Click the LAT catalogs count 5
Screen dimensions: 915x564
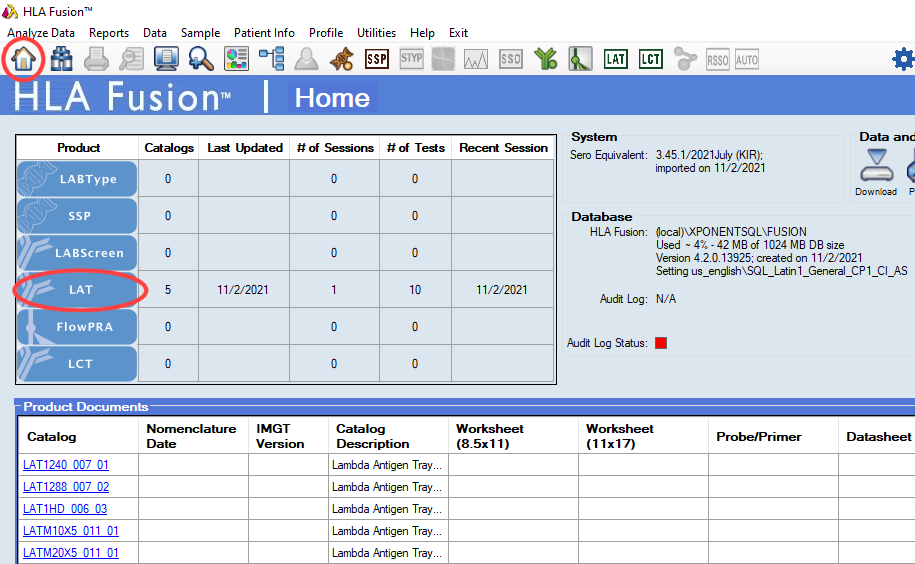[x=167, y=290]
